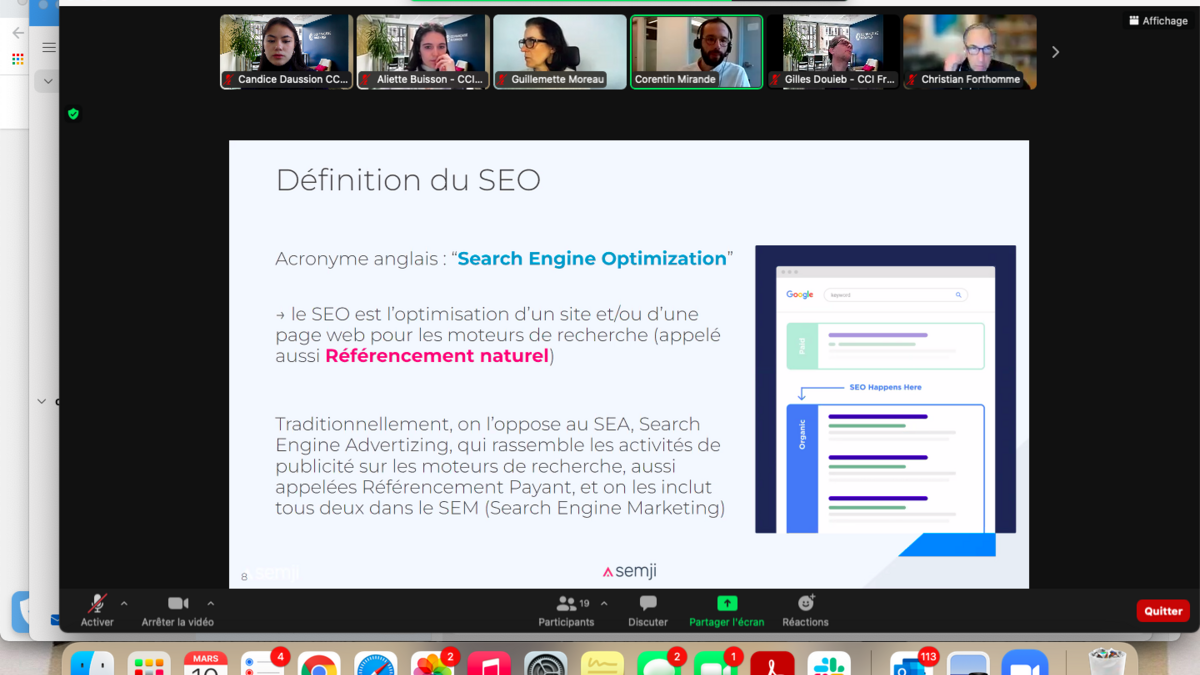Open Google Chrome from the dock
Image resolution: width=1200 pixels, height=675 pixels.
319,664
